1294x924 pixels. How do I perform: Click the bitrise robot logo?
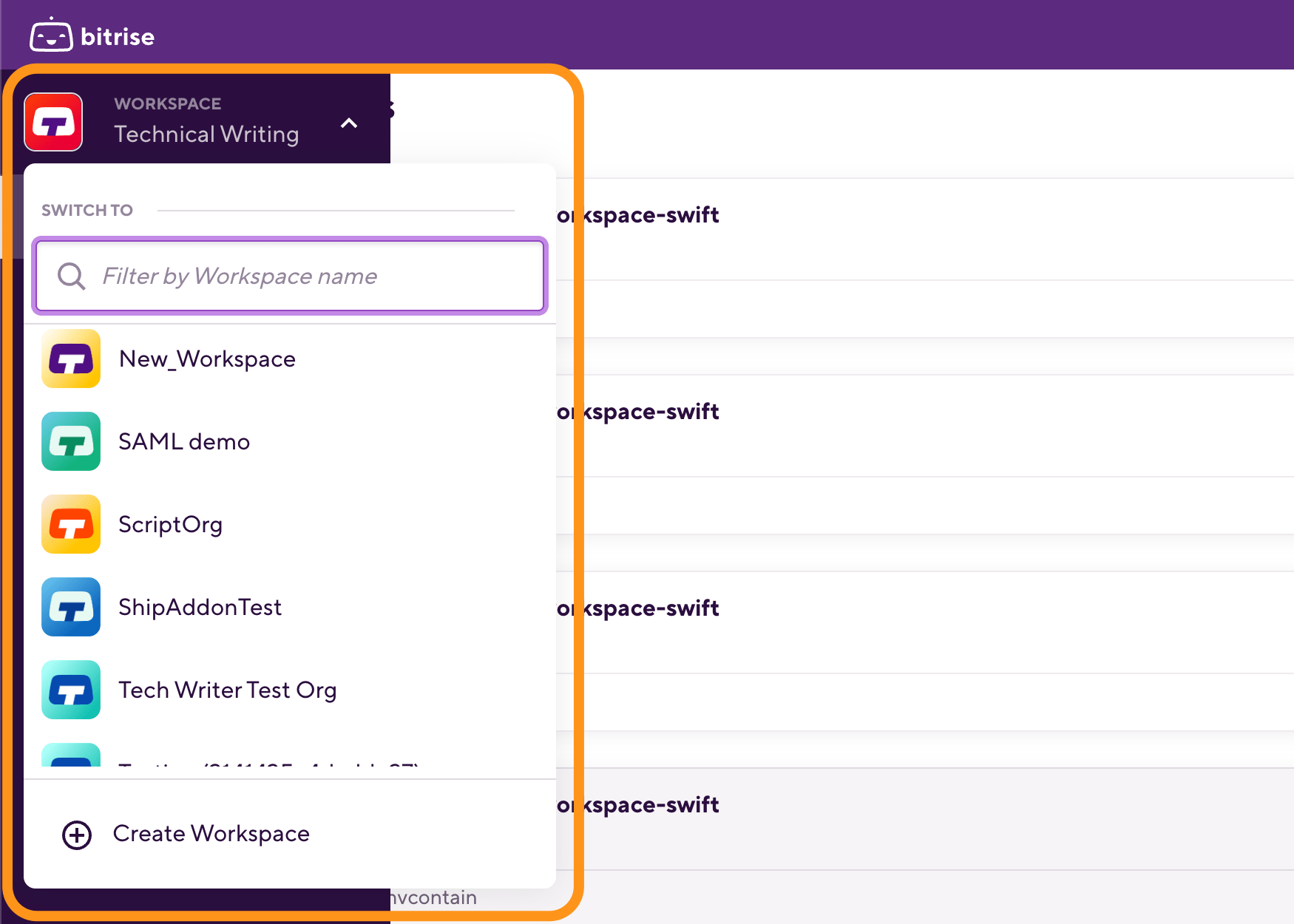click(x=49, y=35)
